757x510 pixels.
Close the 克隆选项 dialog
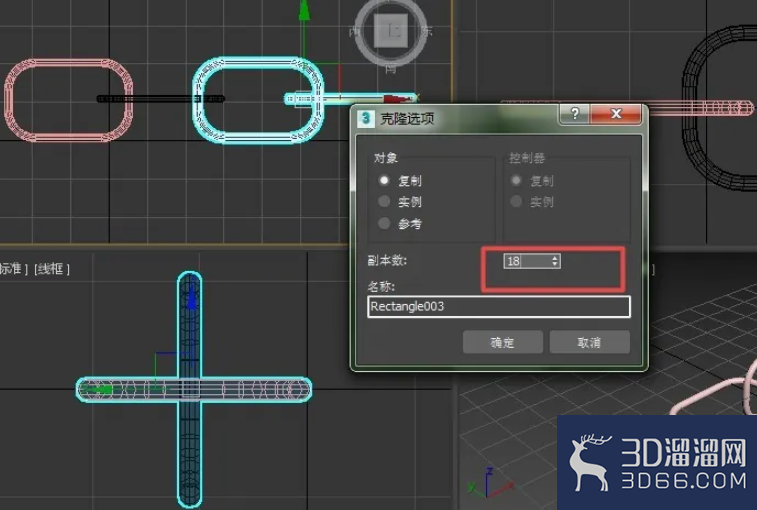pyautogui.click(x=616, y=113)
